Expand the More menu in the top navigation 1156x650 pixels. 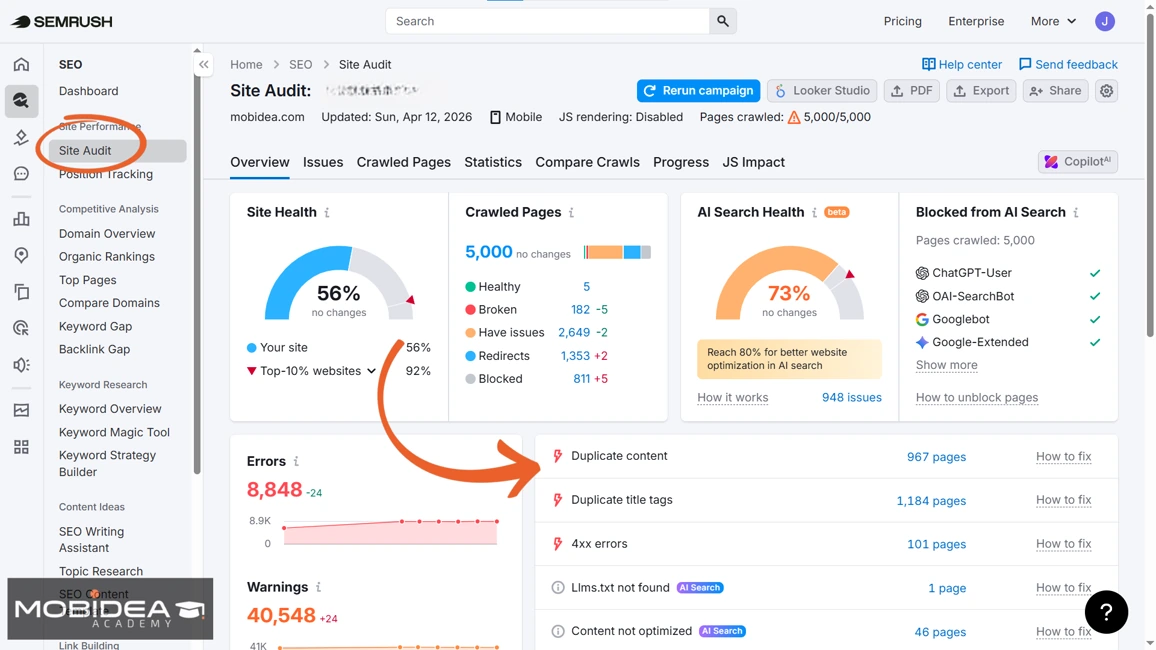[x=1051, y=20]
